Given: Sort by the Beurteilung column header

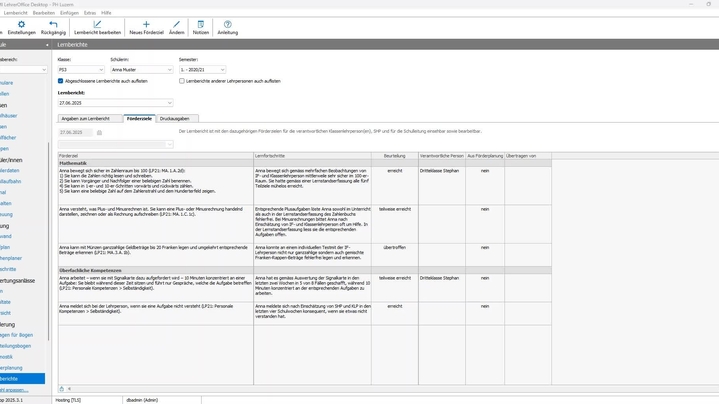Looking at the screenshot, I should tap(394, 156).
